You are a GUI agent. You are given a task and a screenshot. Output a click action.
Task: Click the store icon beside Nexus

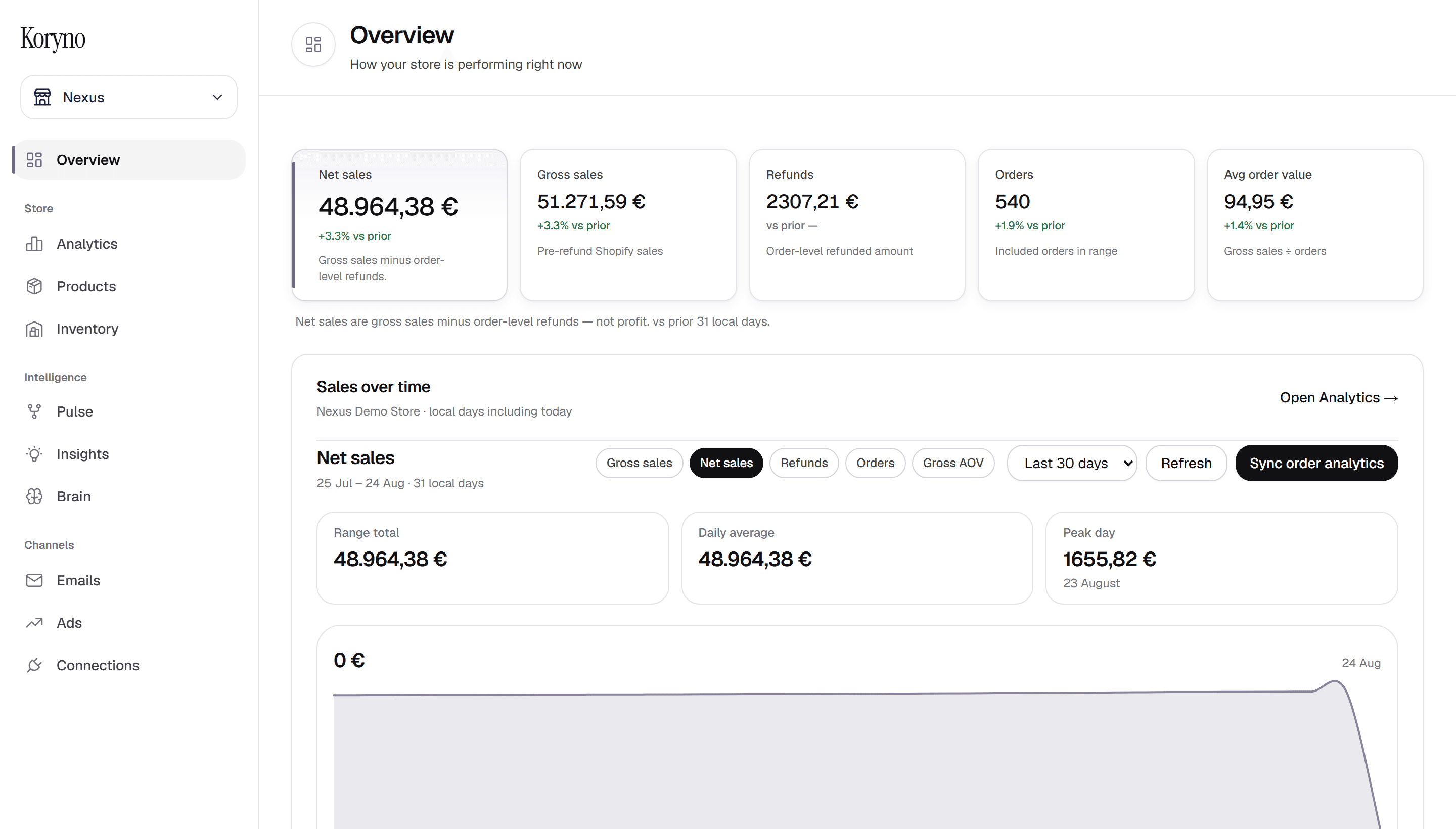42,97
